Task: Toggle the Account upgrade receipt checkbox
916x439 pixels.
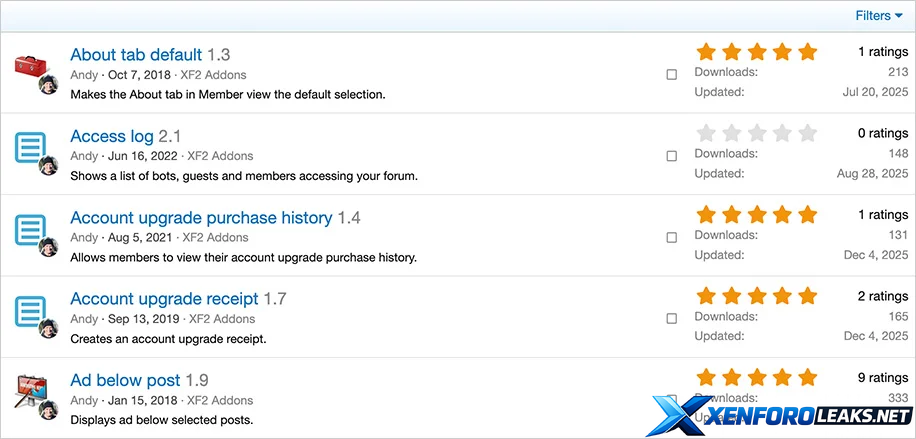Action: click(672, 319)
